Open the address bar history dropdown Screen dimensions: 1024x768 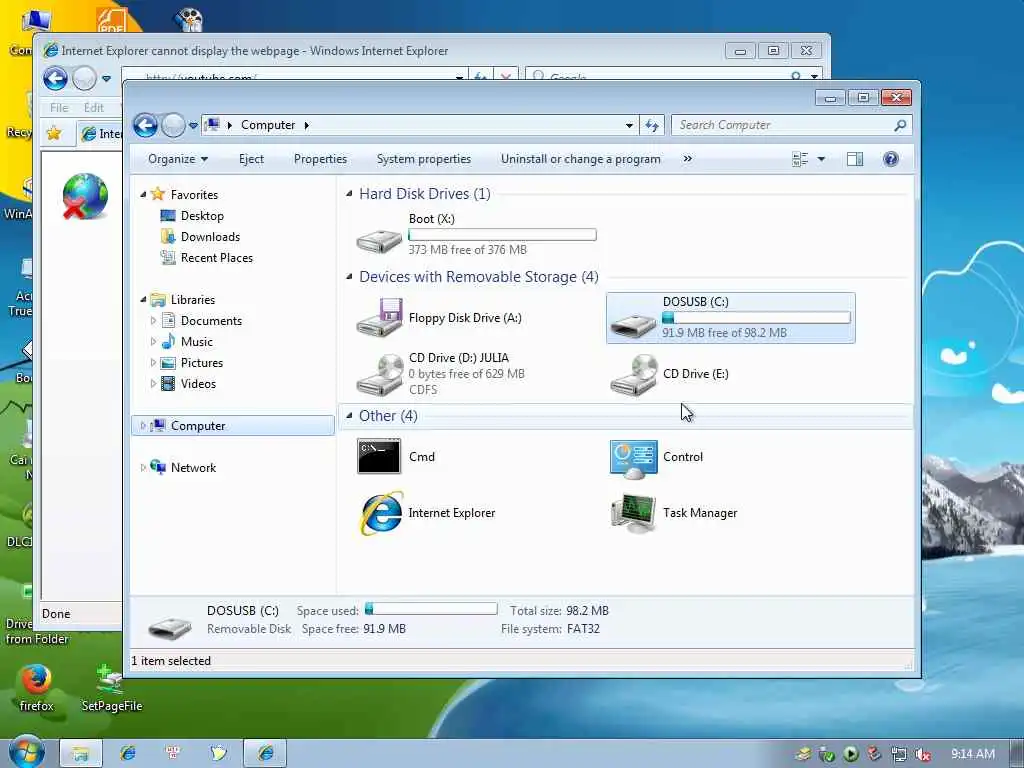coord(629,125)
